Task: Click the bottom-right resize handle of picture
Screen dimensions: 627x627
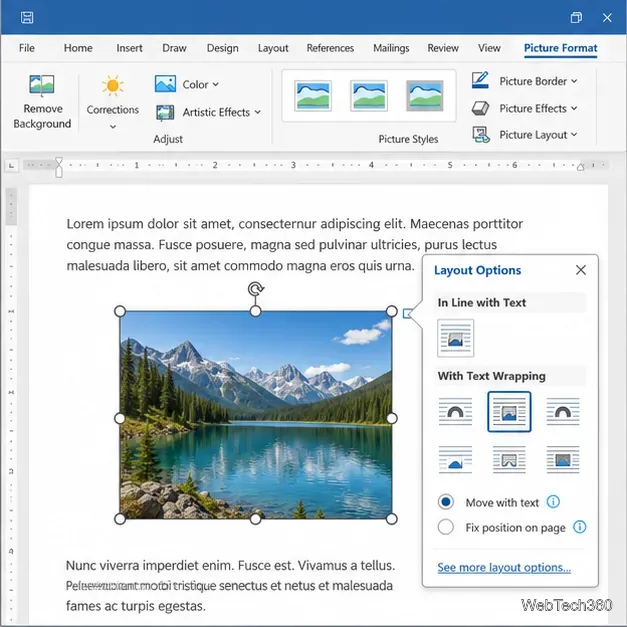Action: tap(392, 519)
